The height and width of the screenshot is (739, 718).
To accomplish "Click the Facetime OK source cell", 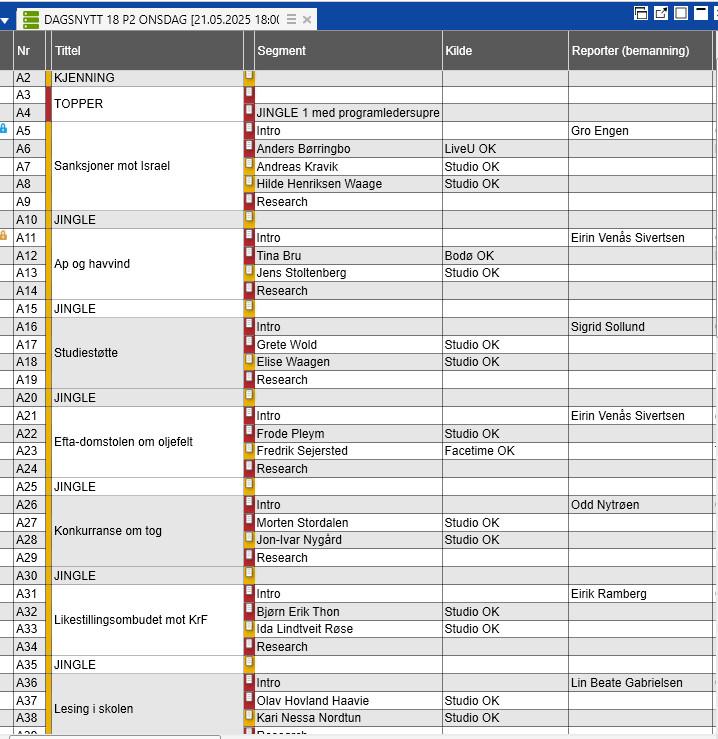I will [505, 451].
